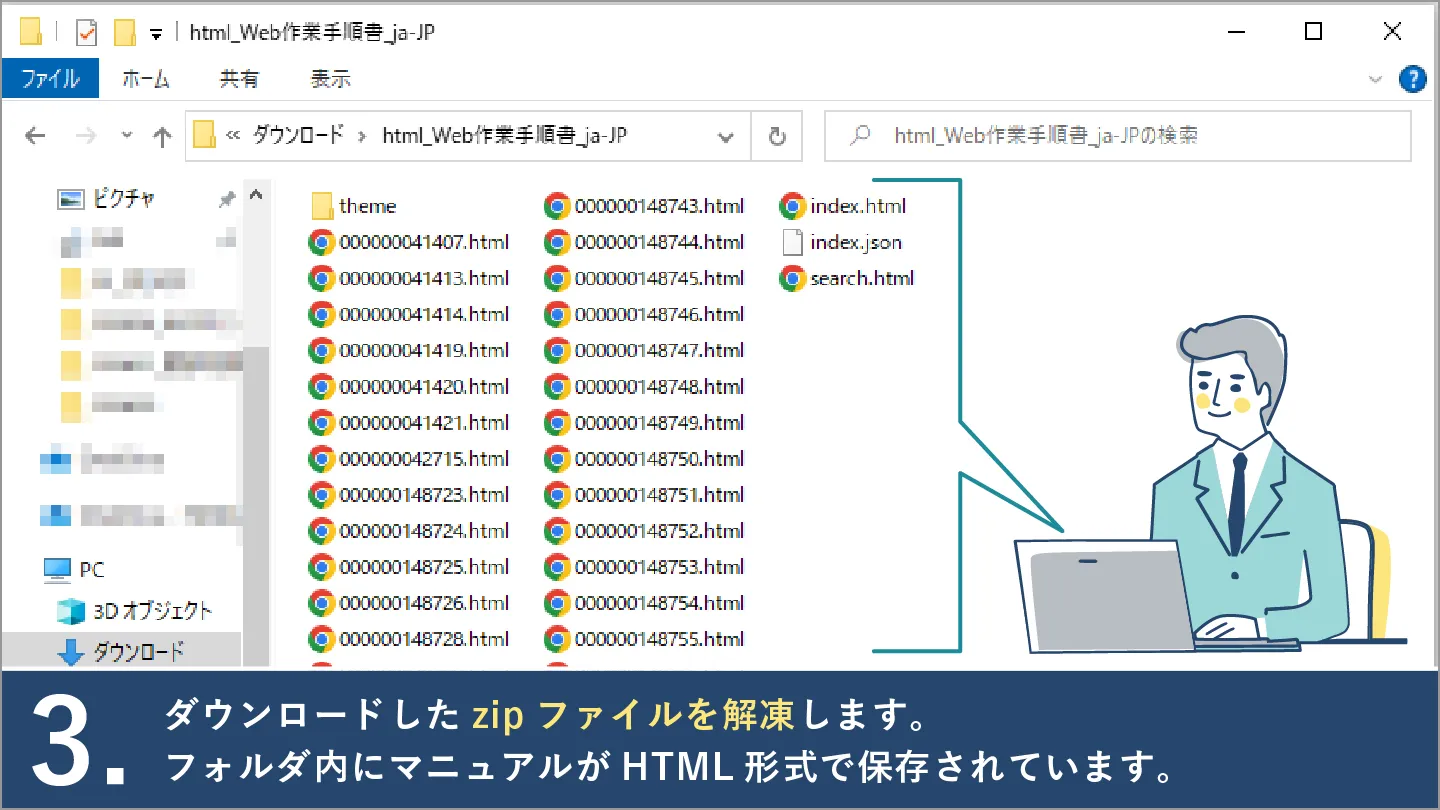Expand the ribbon with the chevron

(x=1375, y=79)
